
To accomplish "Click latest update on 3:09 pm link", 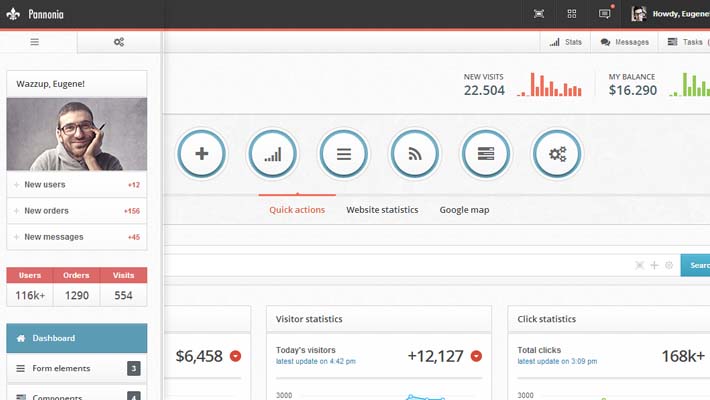I will (x=557, y=361).
